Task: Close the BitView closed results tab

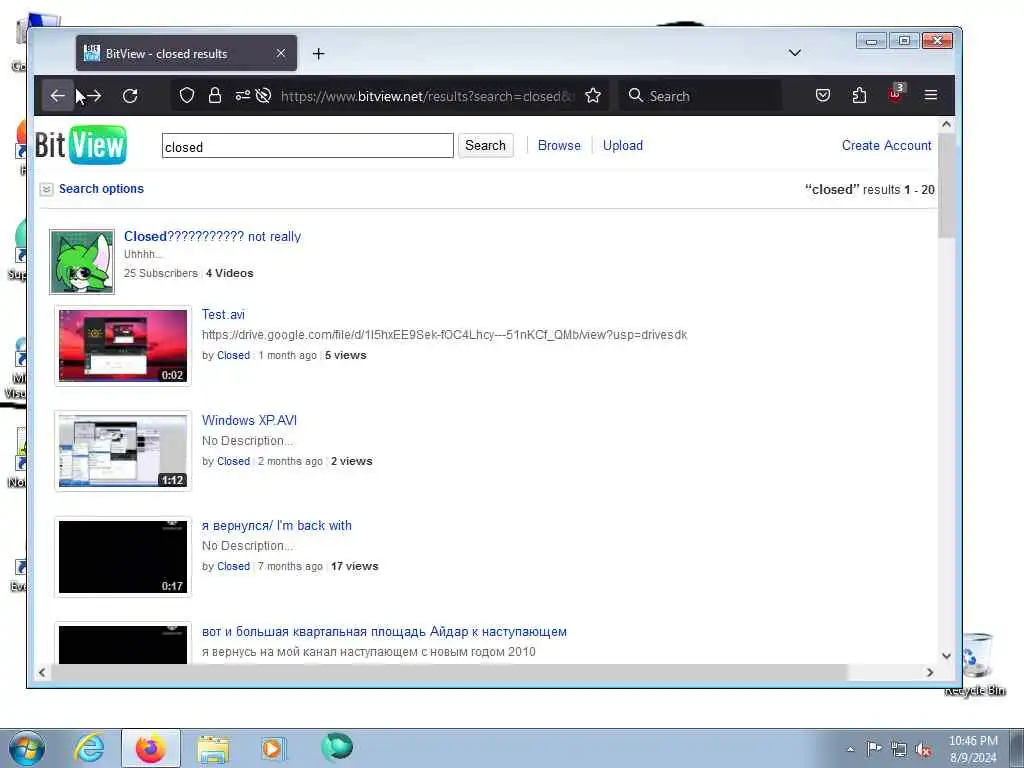Action: point(281,53)
